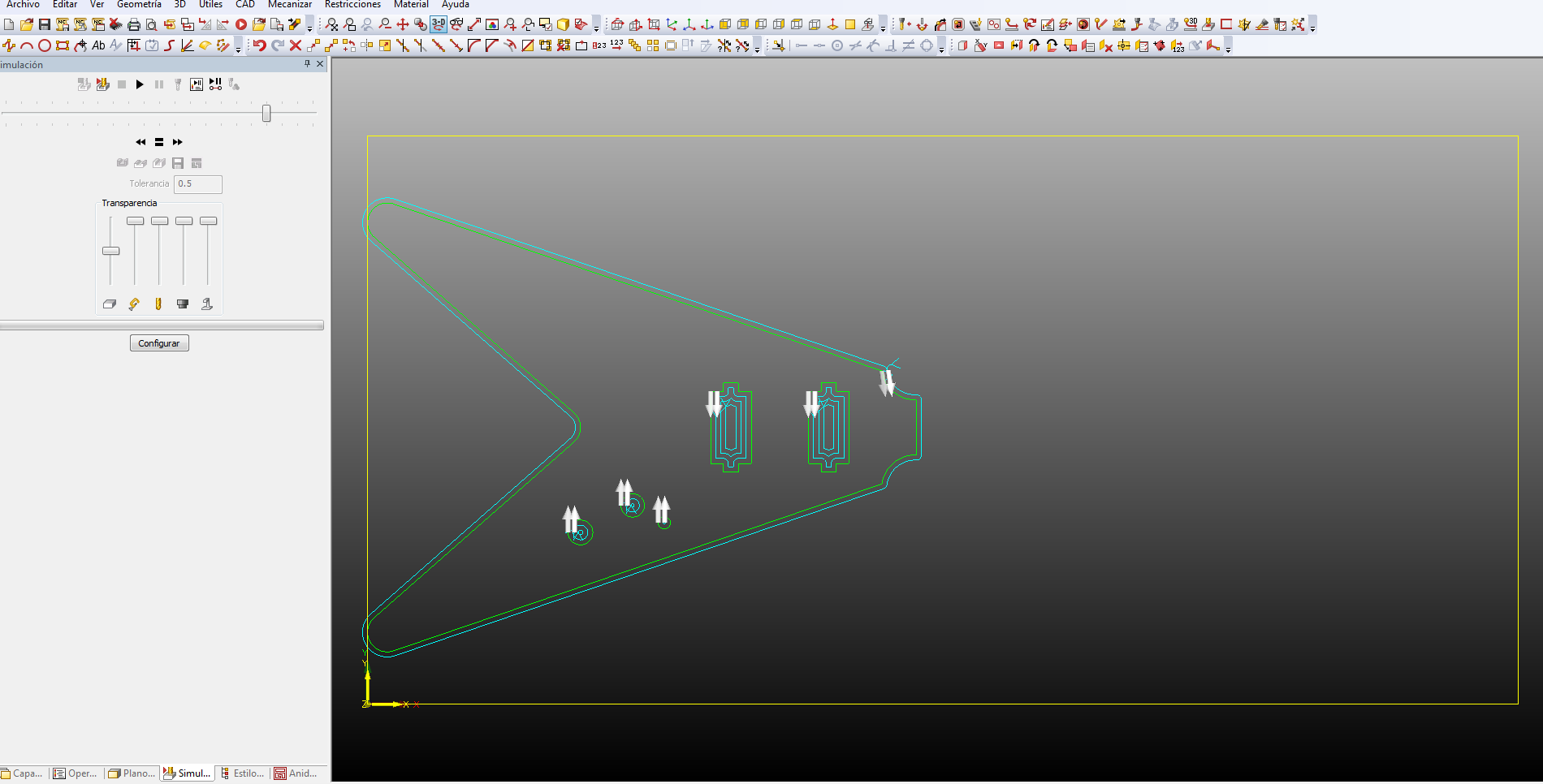Click the simulation speed slider handle

(266, 114)
